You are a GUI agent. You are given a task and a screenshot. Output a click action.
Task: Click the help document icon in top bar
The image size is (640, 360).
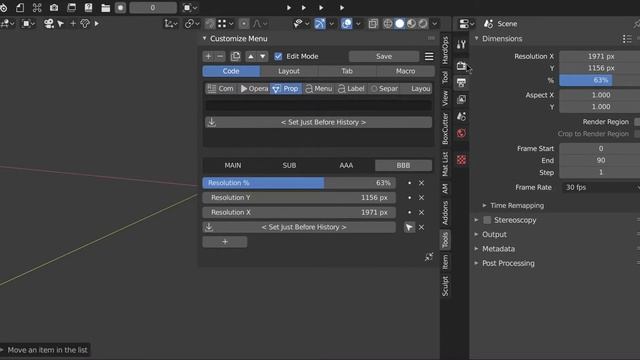coord(88,7)
